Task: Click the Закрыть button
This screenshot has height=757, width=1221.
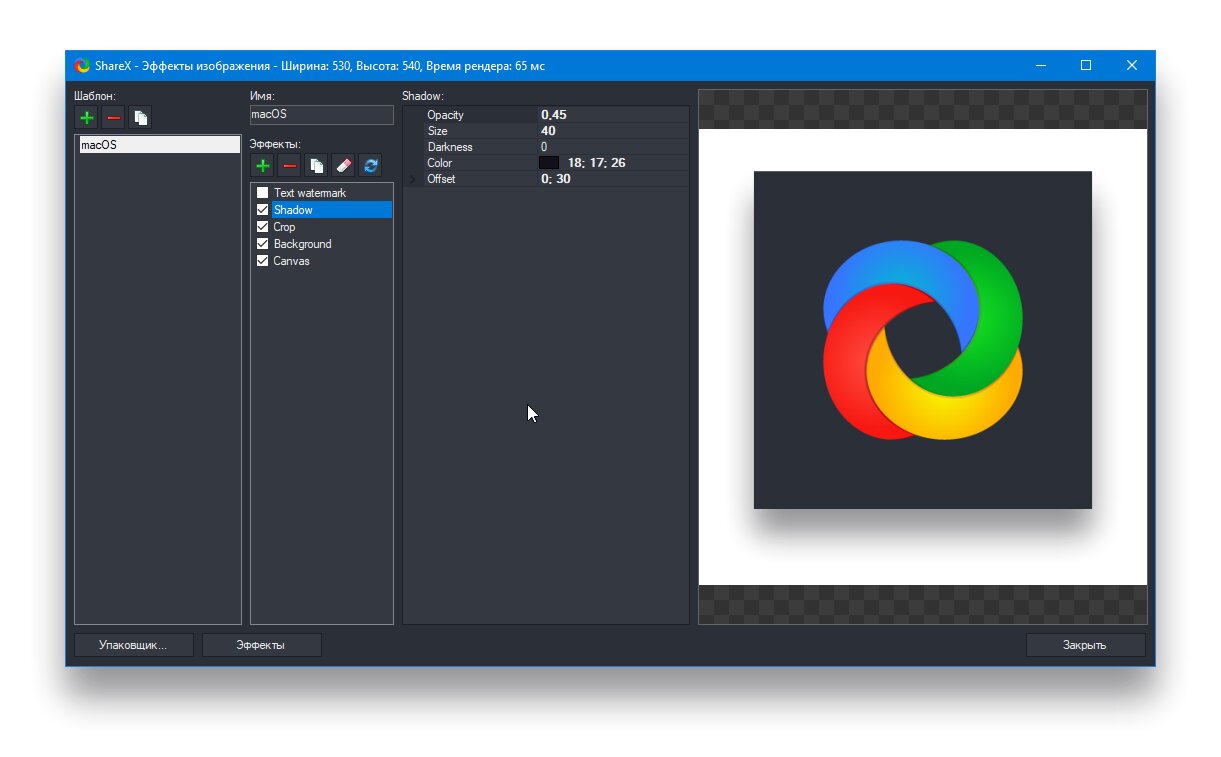Action: click(x=1085, y=645)
